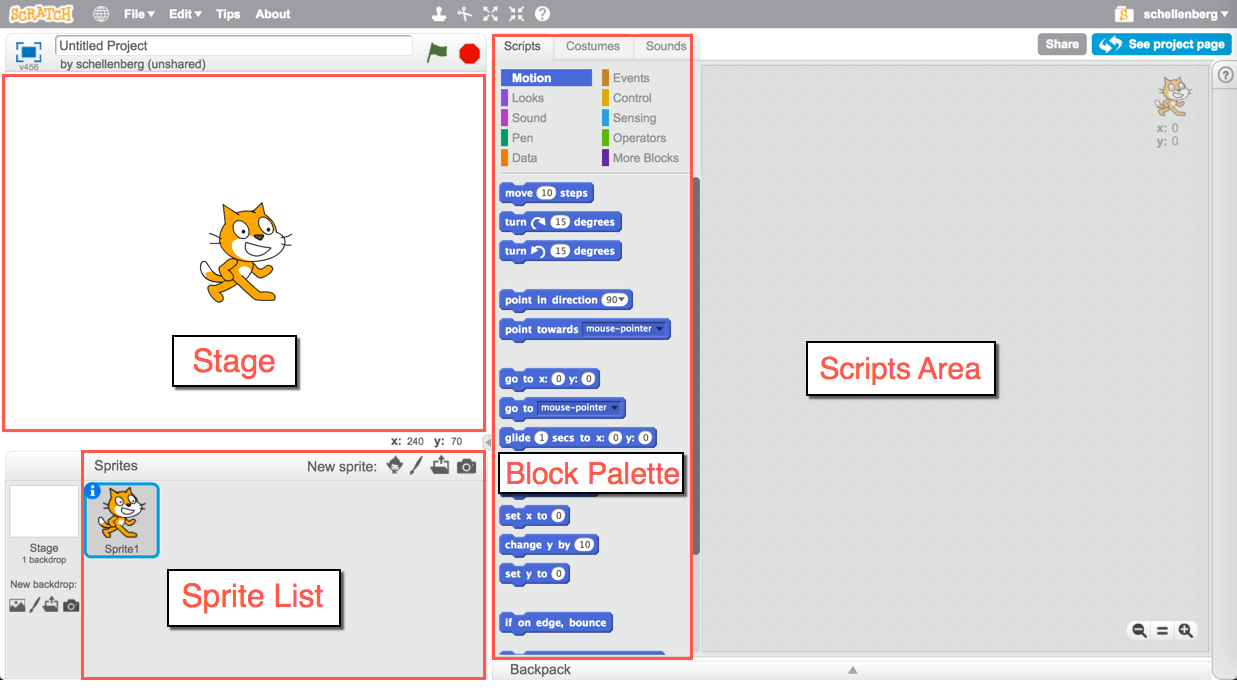Zoom in the scripts area
Image resolution: width=1237 pixels, height=697 pixels.
point(1185,630)
